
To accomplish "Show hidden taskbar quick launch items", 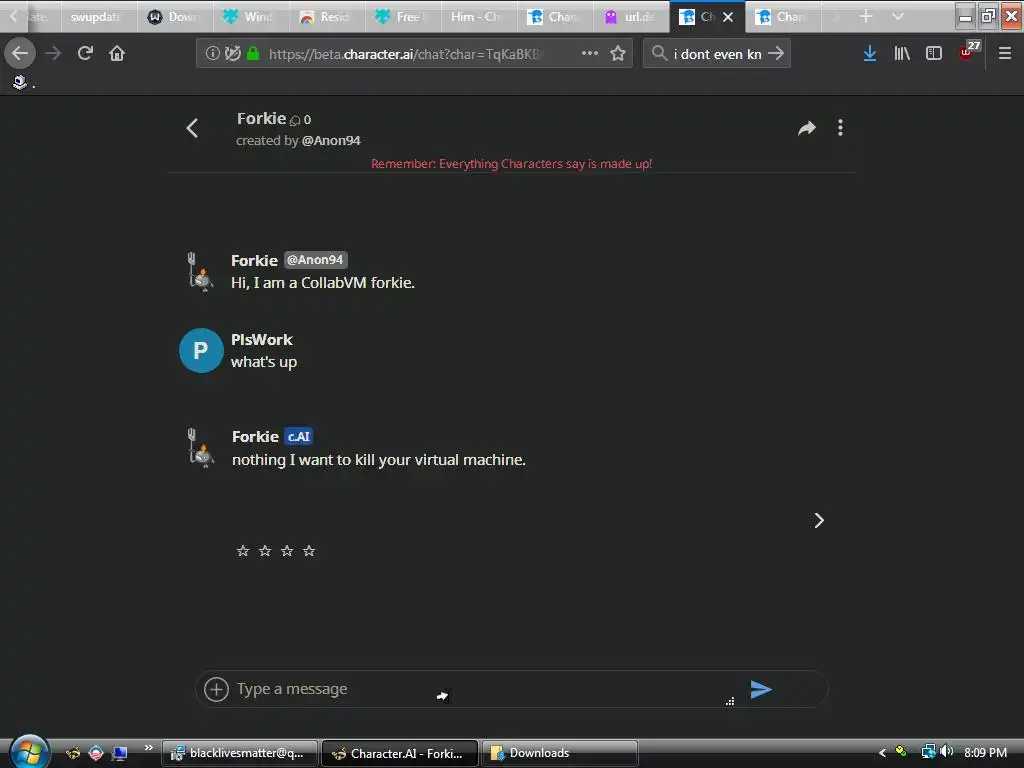I will click(x=149, y=747).
